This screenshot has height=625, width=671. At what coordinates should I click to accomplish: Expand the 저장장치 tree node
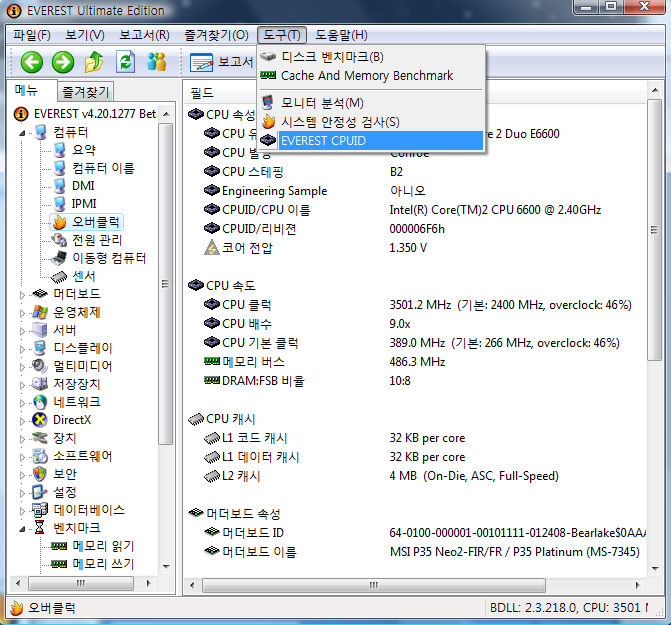pyautogui.click(x=22, y=385)
